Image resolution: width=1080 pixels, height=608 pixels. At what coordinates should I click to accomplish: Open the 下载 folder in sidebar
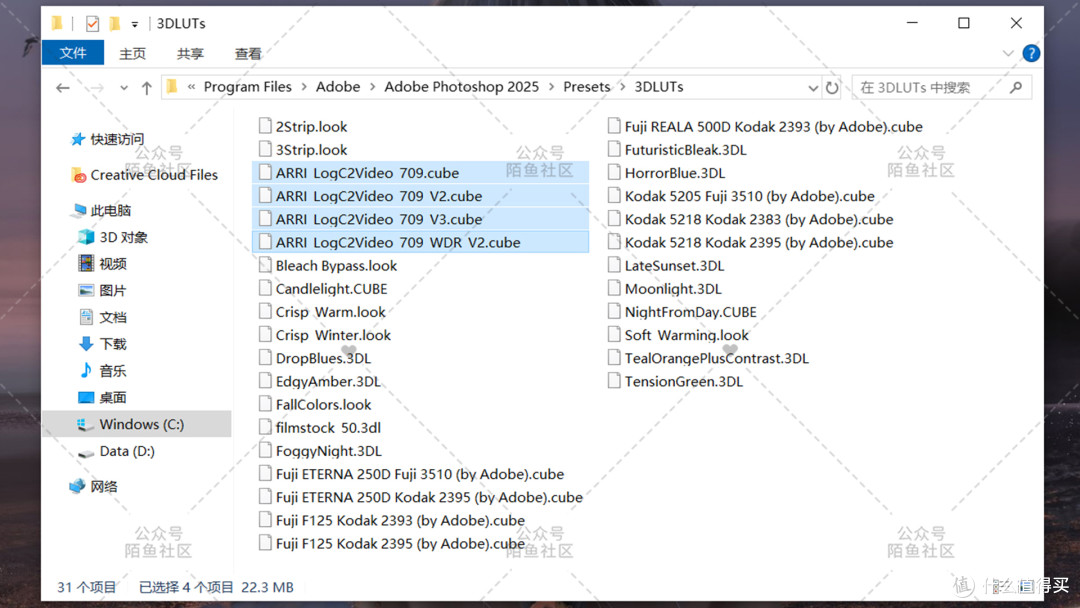[103, 344]
